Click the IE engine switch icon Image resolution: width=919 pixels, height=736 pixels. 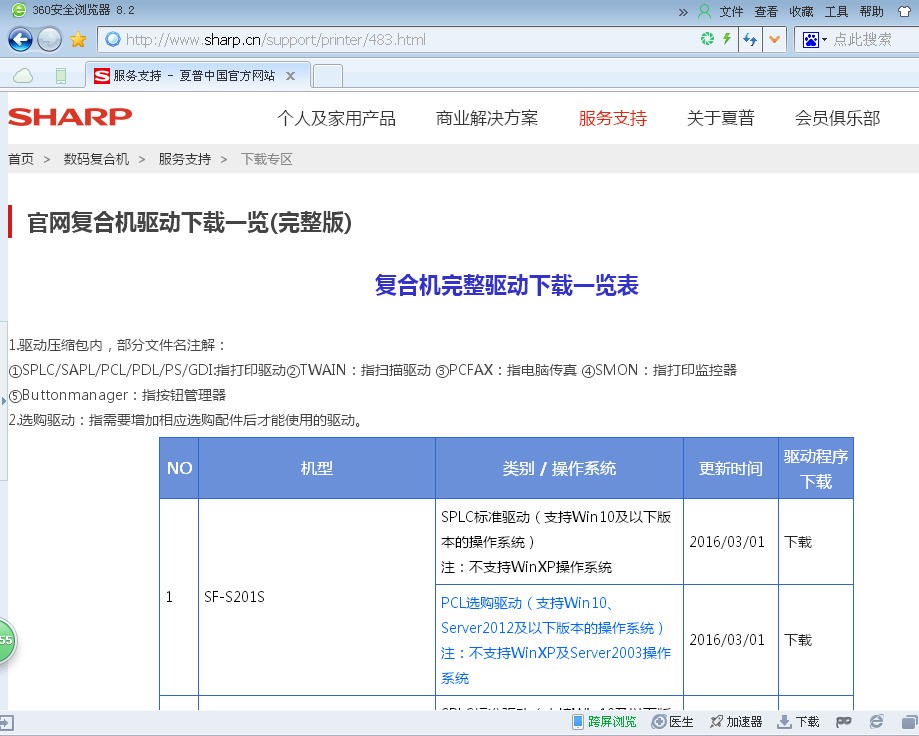tap(876, 722)
